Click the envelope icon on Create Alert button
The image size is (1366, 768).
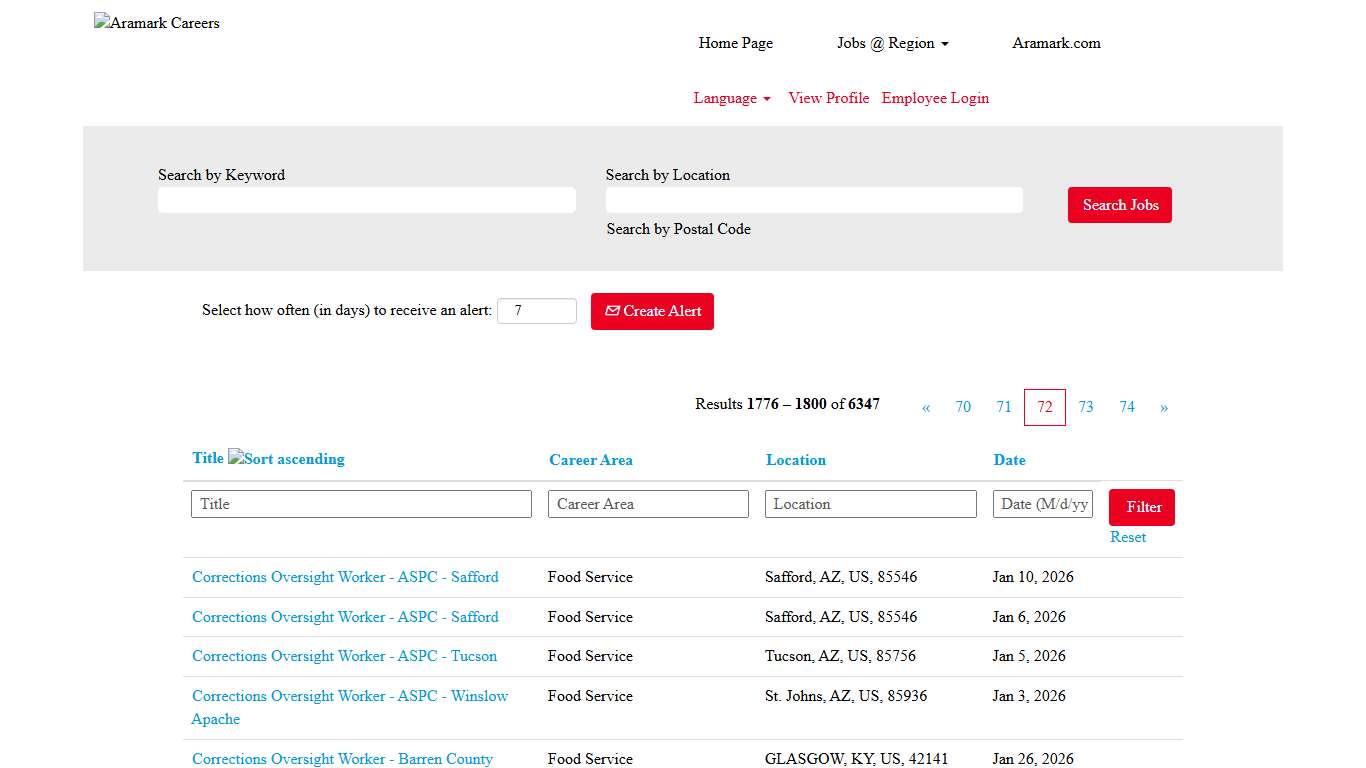tap(611, 311)
